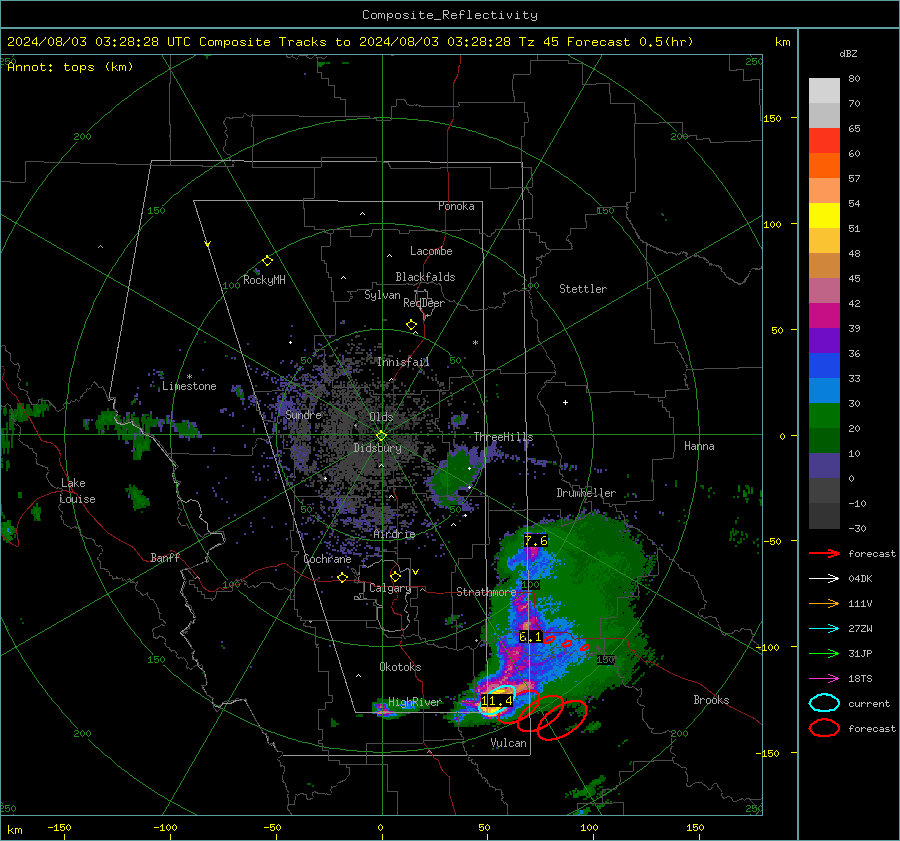The width and height of the screenshot is (900, 841).
Task: Click the yellow radar-site diamond at Didsbury
Action: tap(381, 435)
